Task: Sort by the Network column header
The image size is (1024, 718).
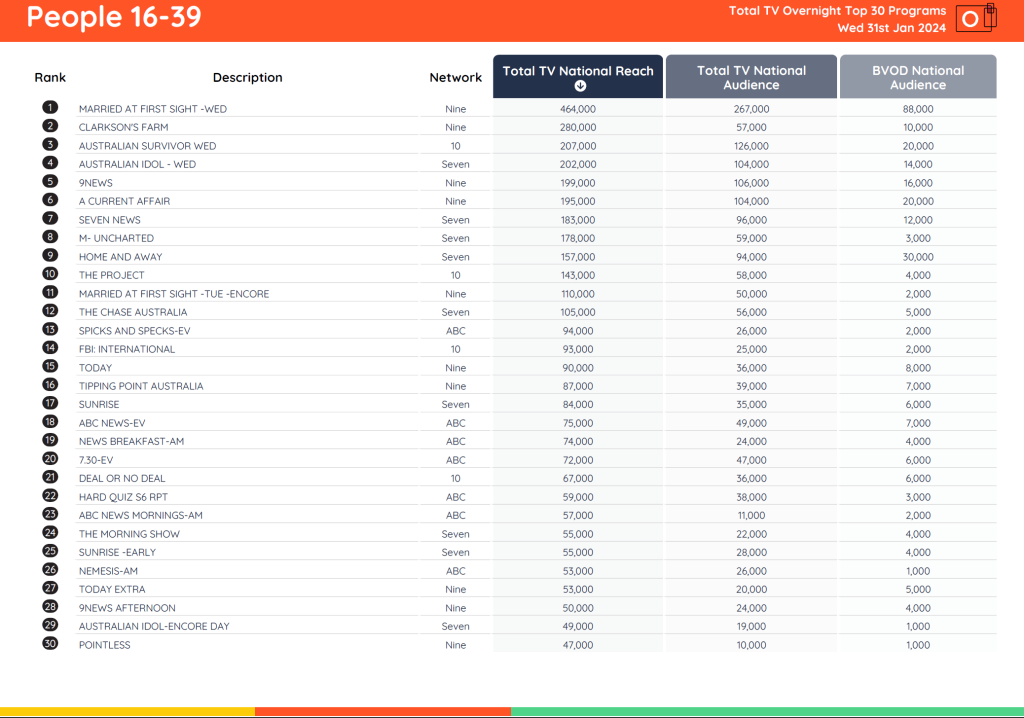Action: click(x=455, y=77)
